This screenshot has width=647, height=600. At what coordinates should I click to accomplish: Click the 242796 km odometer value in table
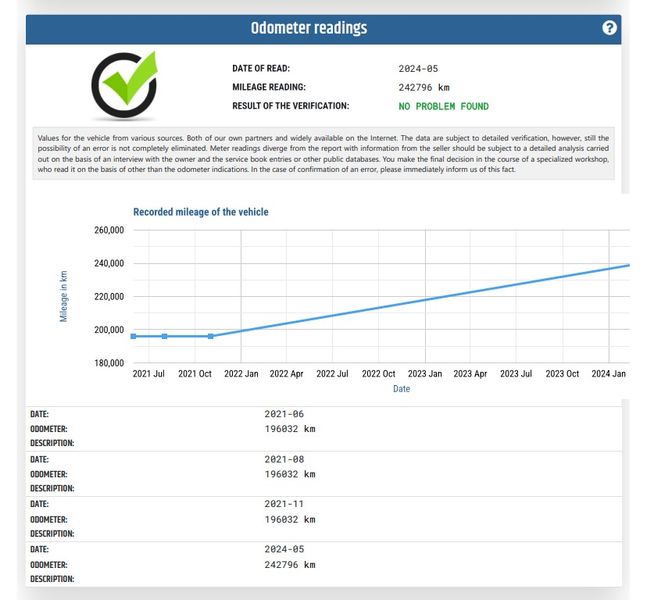click(290, 565)
